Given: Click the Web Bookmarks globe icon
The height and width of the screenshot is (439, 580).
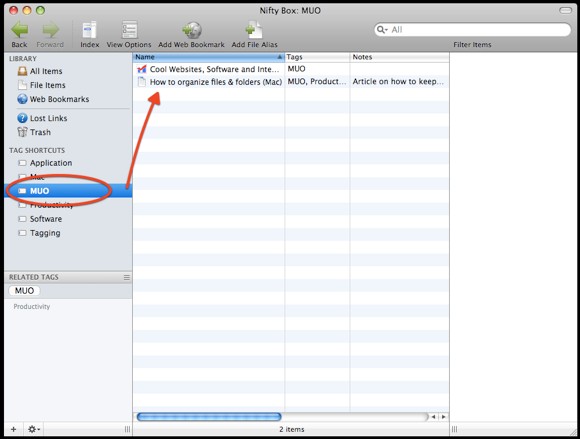Looking at the screenshot, I should tap(23, 99).
